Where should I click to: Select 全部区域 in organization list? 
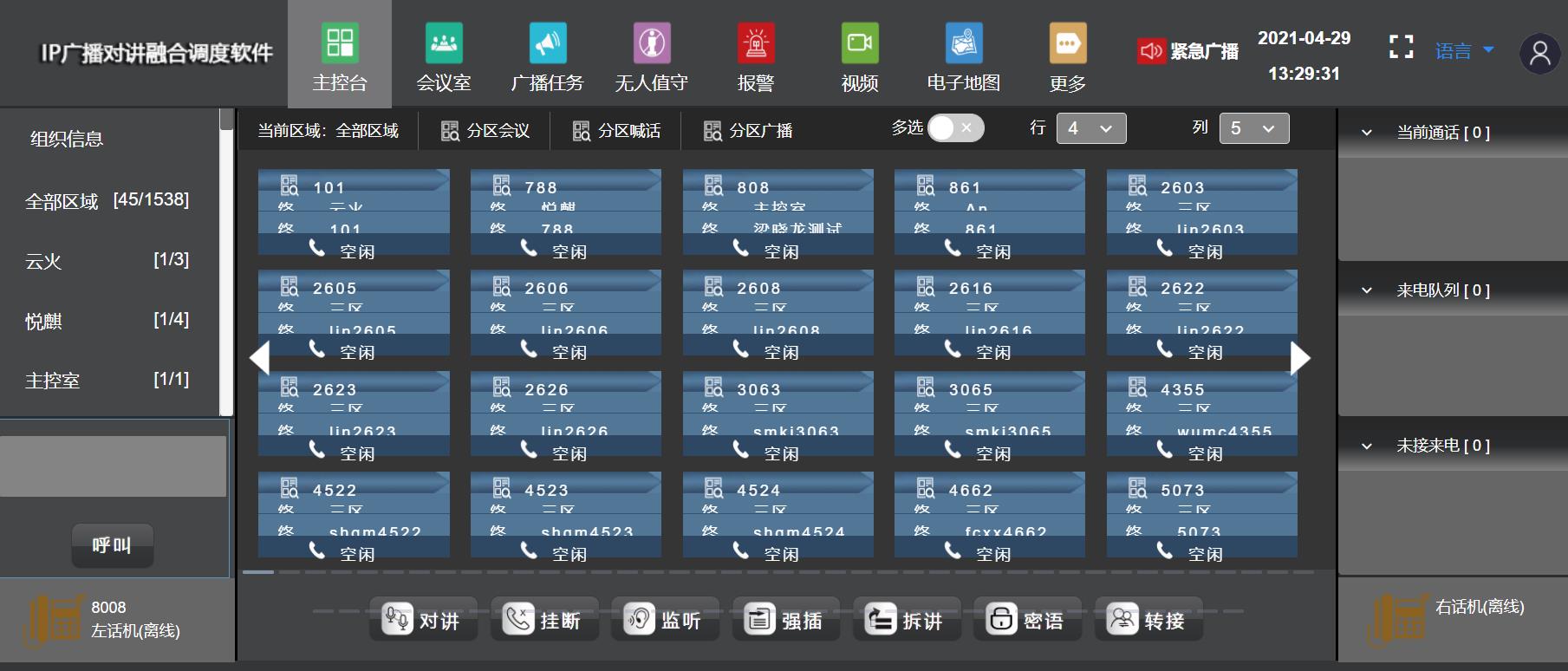point(107,201)
